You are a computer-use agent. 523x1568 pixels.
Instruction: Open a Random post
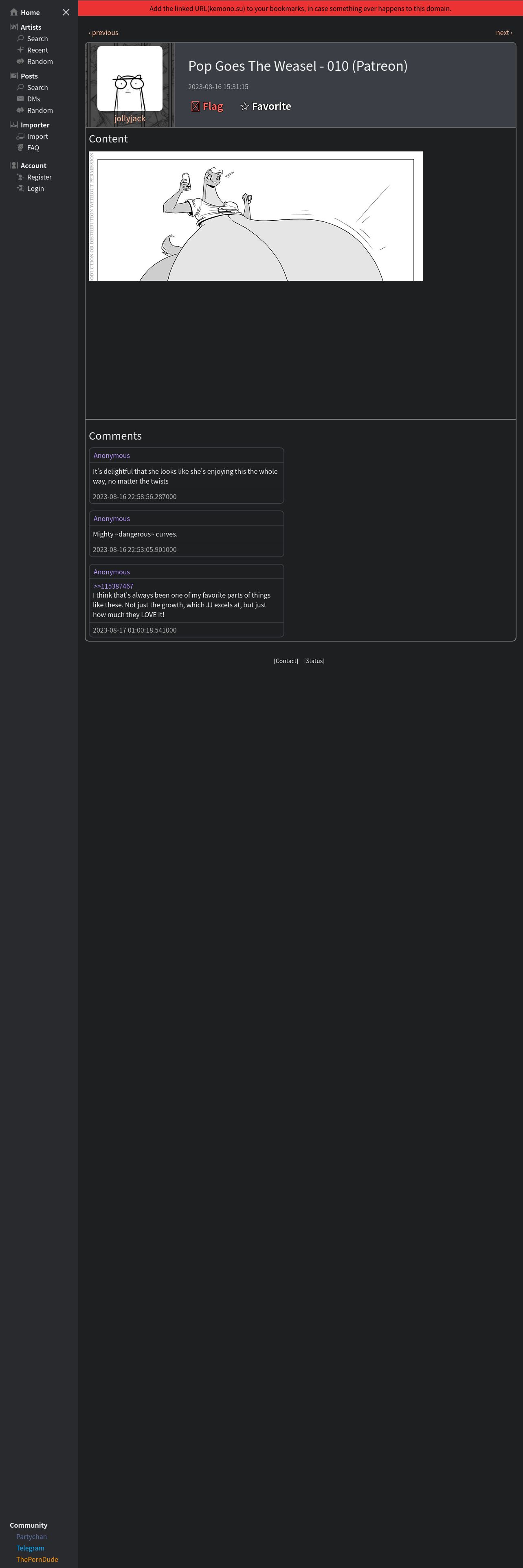pos(40,110)
